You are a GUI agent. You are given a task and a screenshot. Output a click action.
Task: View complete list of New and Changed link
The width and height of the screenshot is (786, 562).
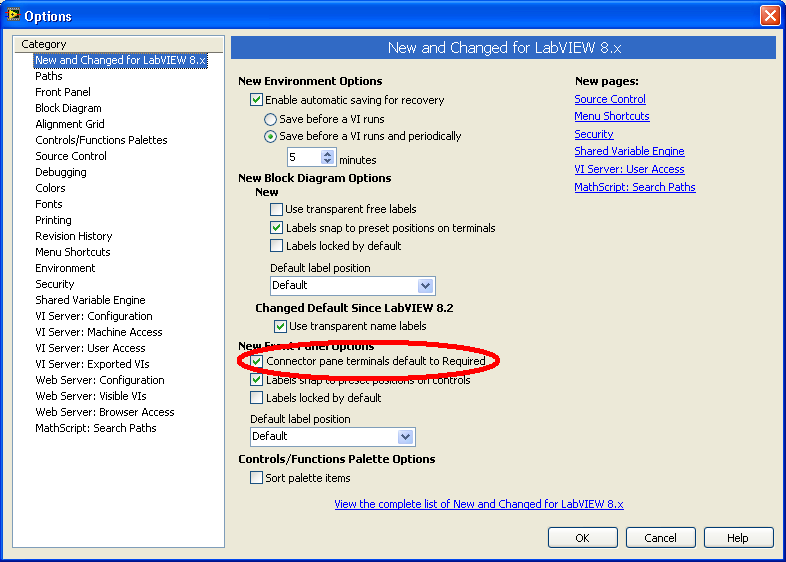point(479,504)
